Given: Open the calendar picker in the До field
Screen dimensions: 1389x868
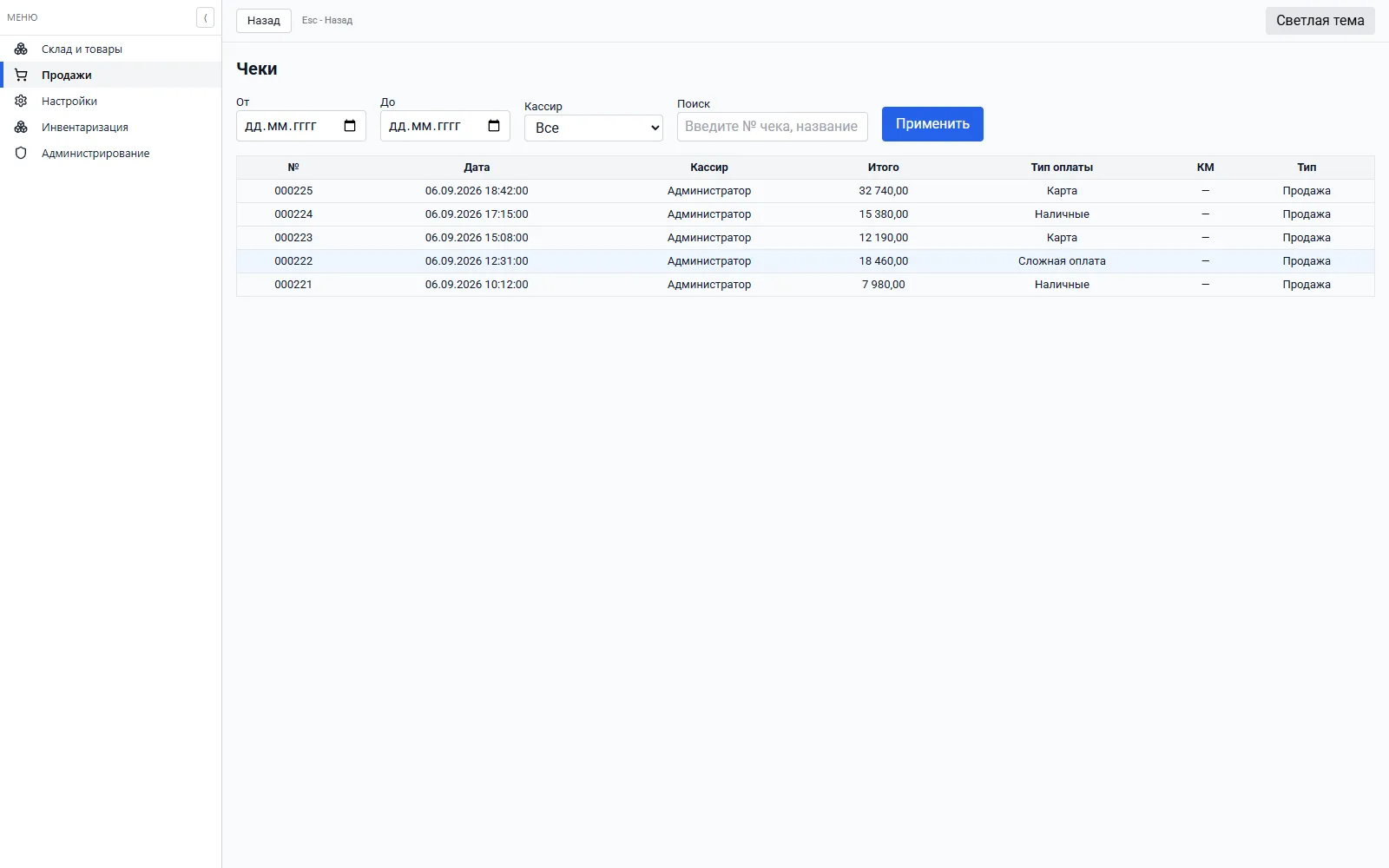Looking at the screenshot, I should (494, 126).
